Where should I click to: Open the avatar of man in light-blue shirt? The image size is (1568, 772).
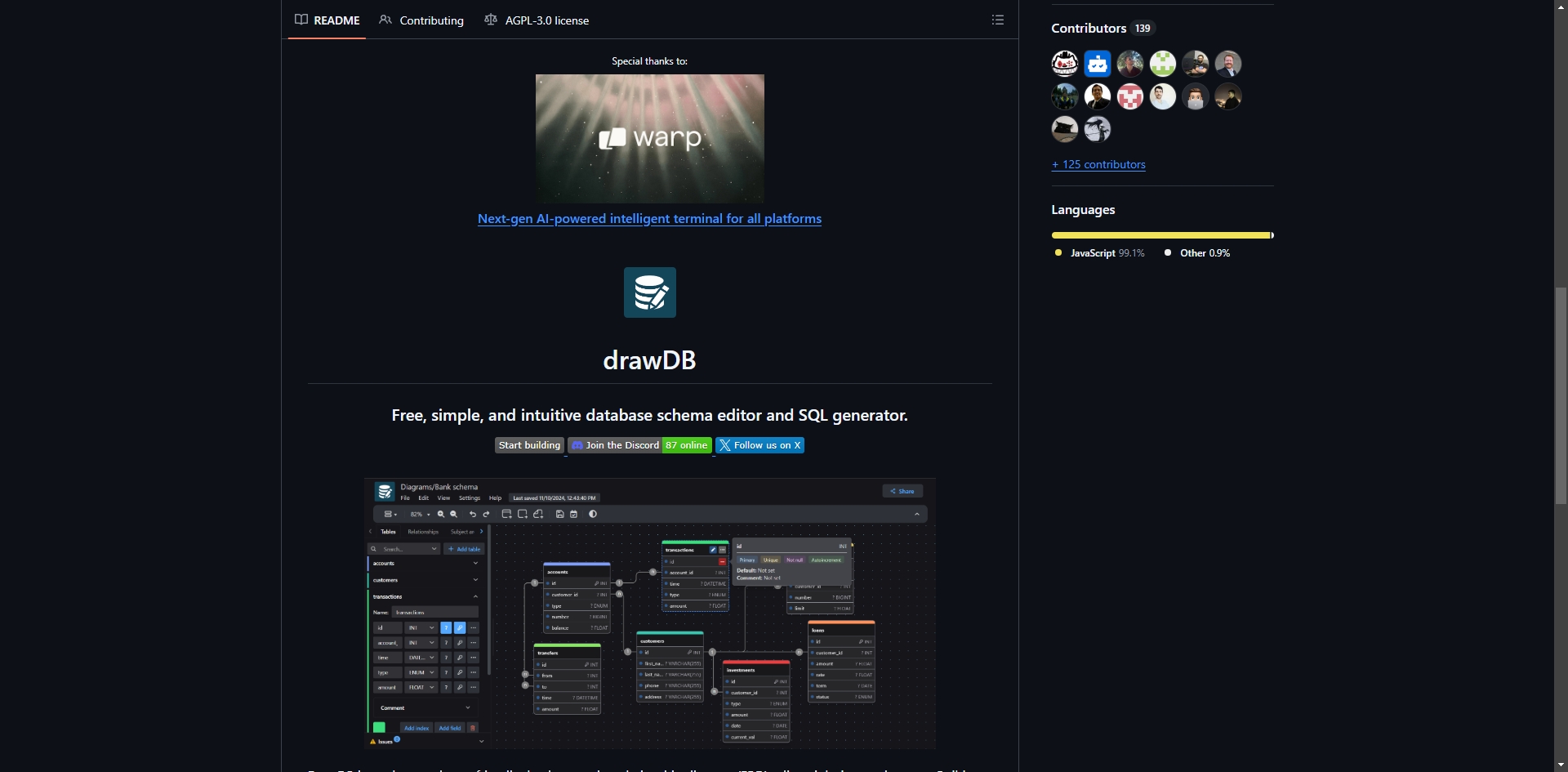tap(1163, 96)
